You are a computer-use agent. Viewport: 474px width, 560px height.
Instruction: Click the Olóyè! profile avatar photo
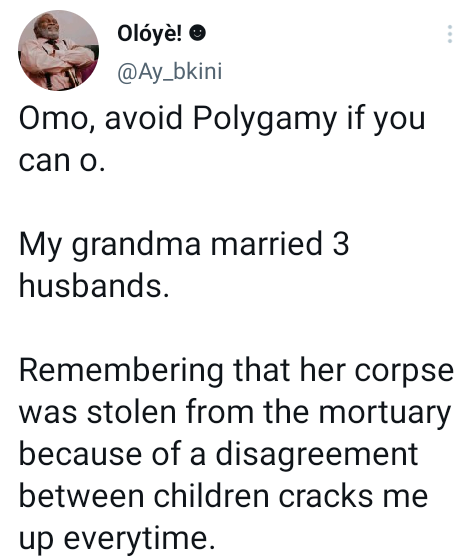pyautogui.click(x=59, y=50)
